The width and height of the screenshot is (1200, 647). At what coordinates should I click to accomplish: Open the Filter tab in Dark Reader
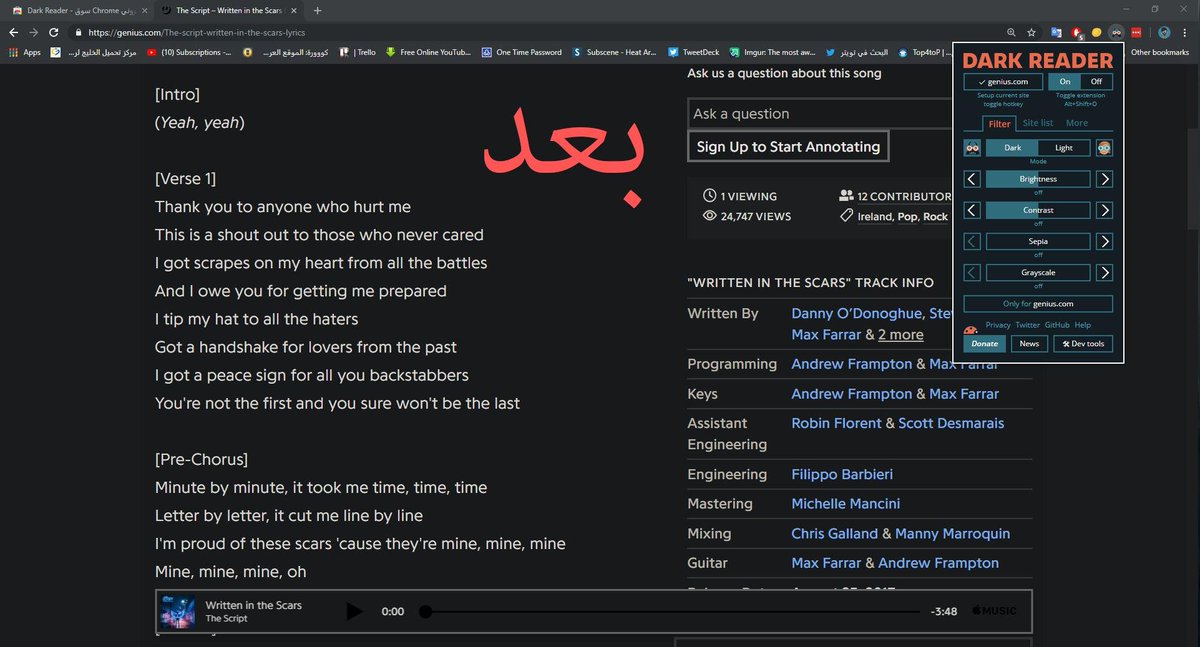tap(1000, 123)
